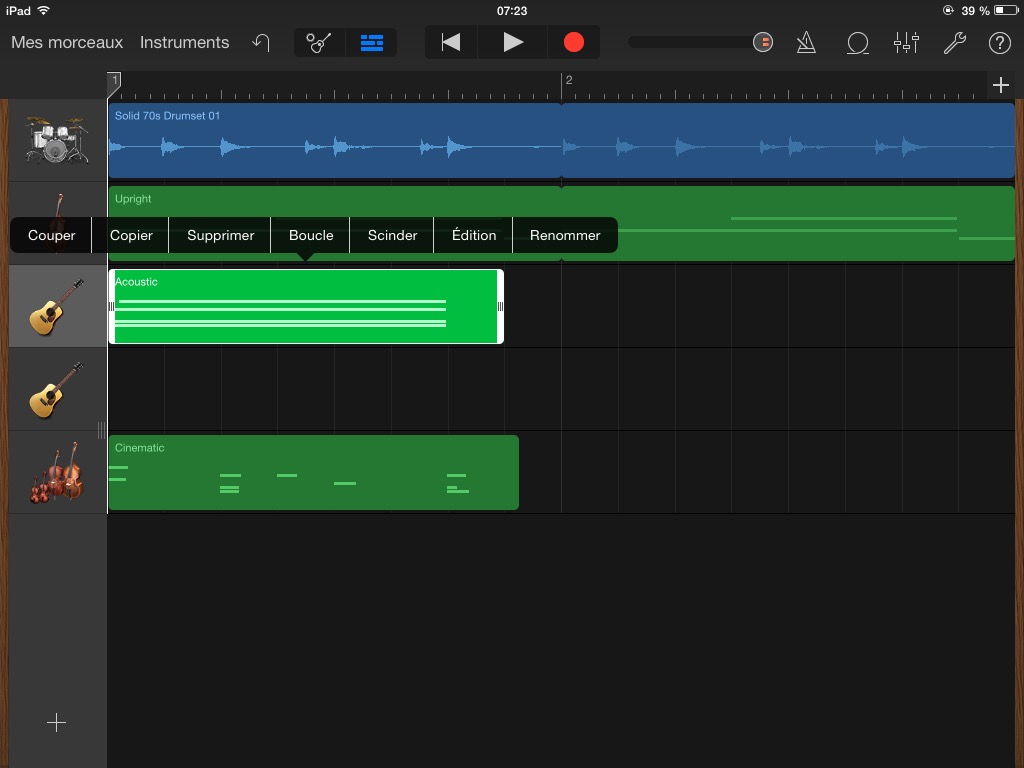Open the track mixer controls
The height and width of the screenshot is (768, 1024).
(x=906, y=43)
